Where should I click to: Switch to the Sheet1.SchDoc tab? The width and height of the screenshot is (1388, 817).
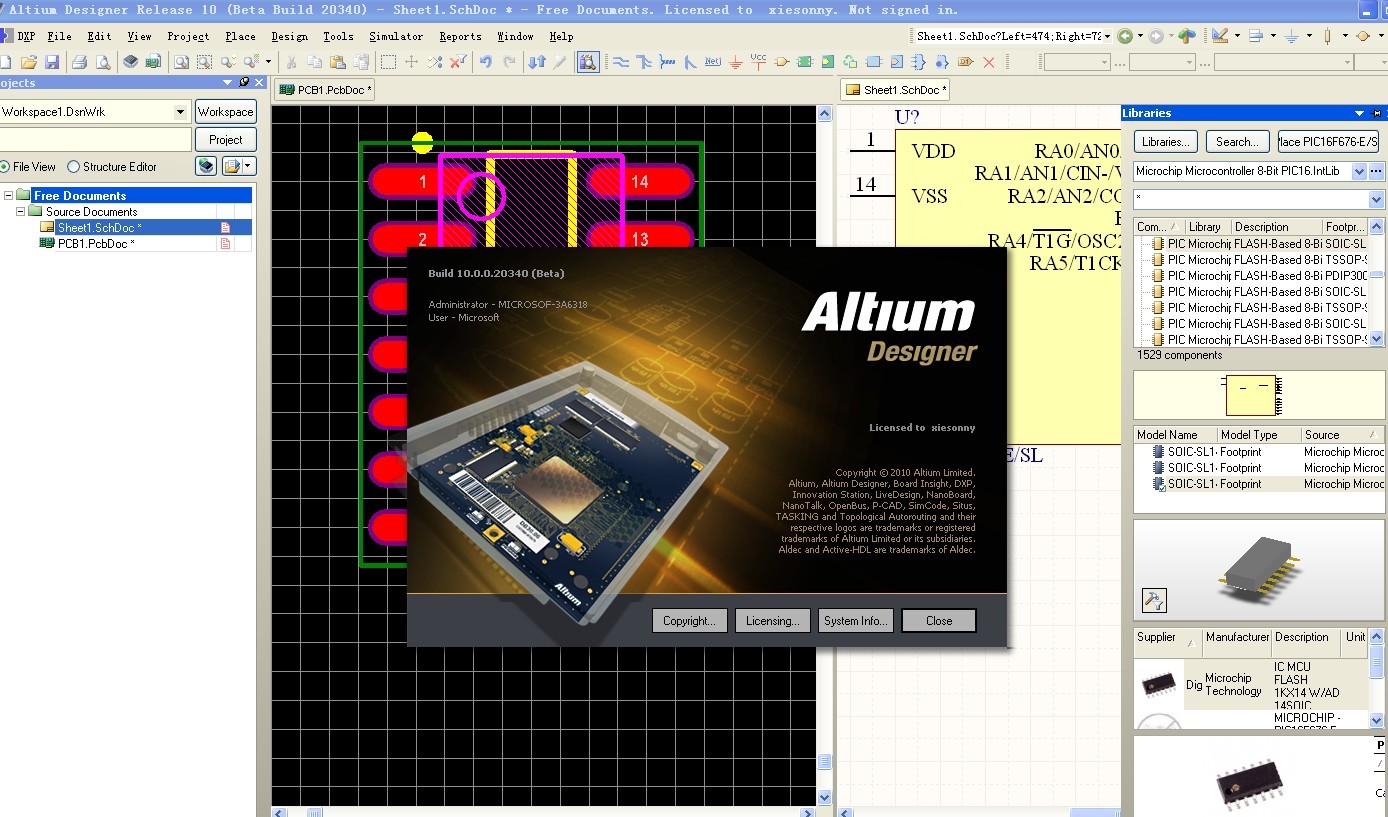[x=895, y=90]
